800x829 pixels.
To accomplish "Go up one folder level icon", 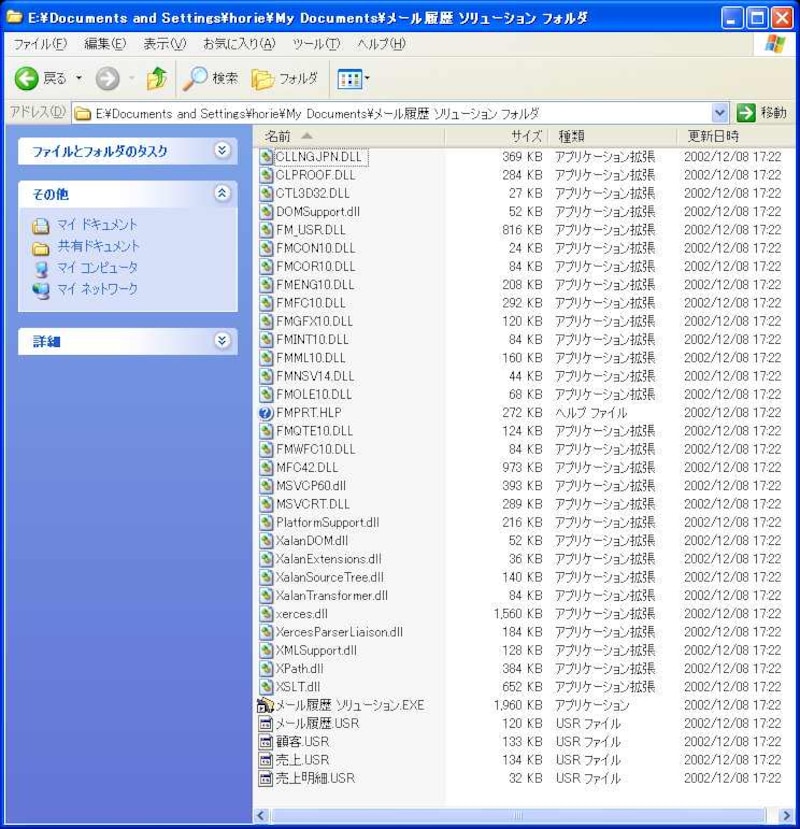I will 157,79.
